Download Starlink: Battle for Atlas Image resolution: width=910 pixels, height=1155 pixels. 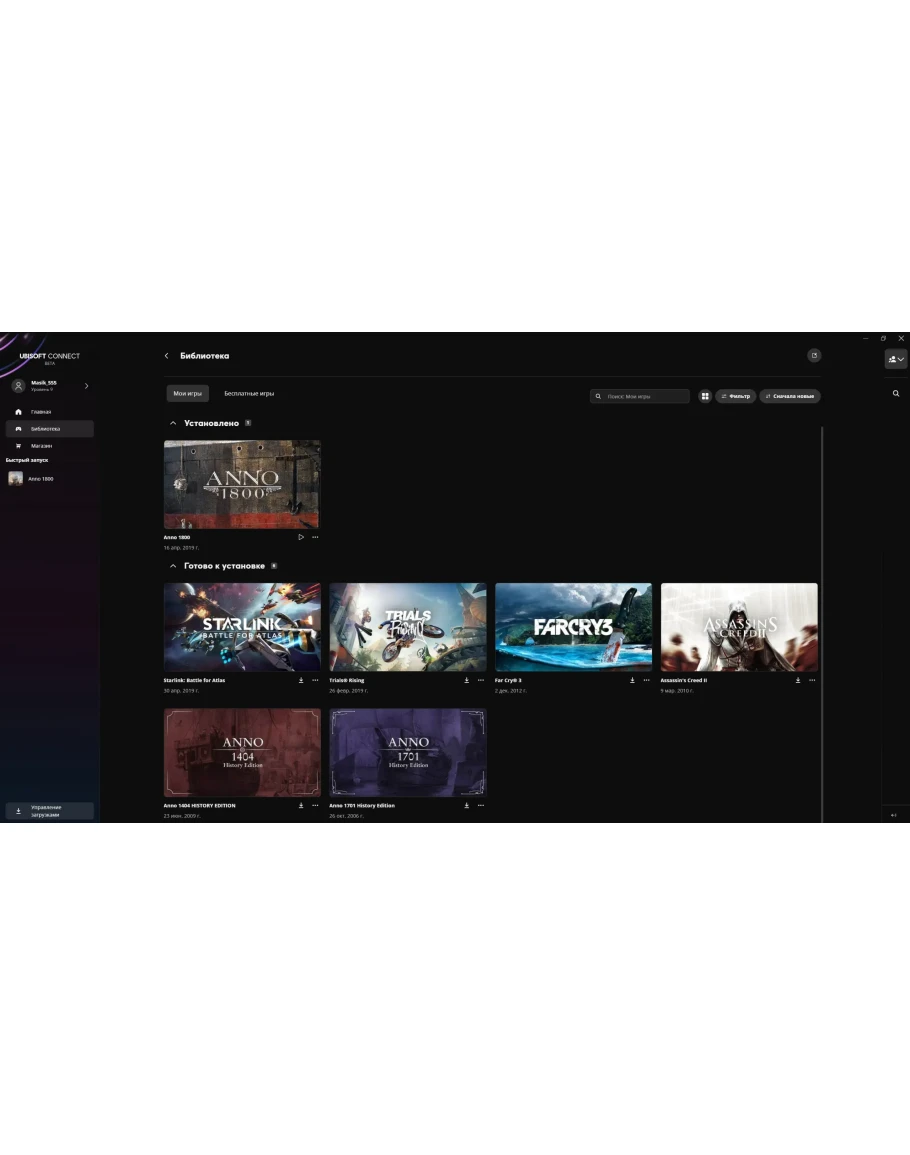tap(301, 681)
